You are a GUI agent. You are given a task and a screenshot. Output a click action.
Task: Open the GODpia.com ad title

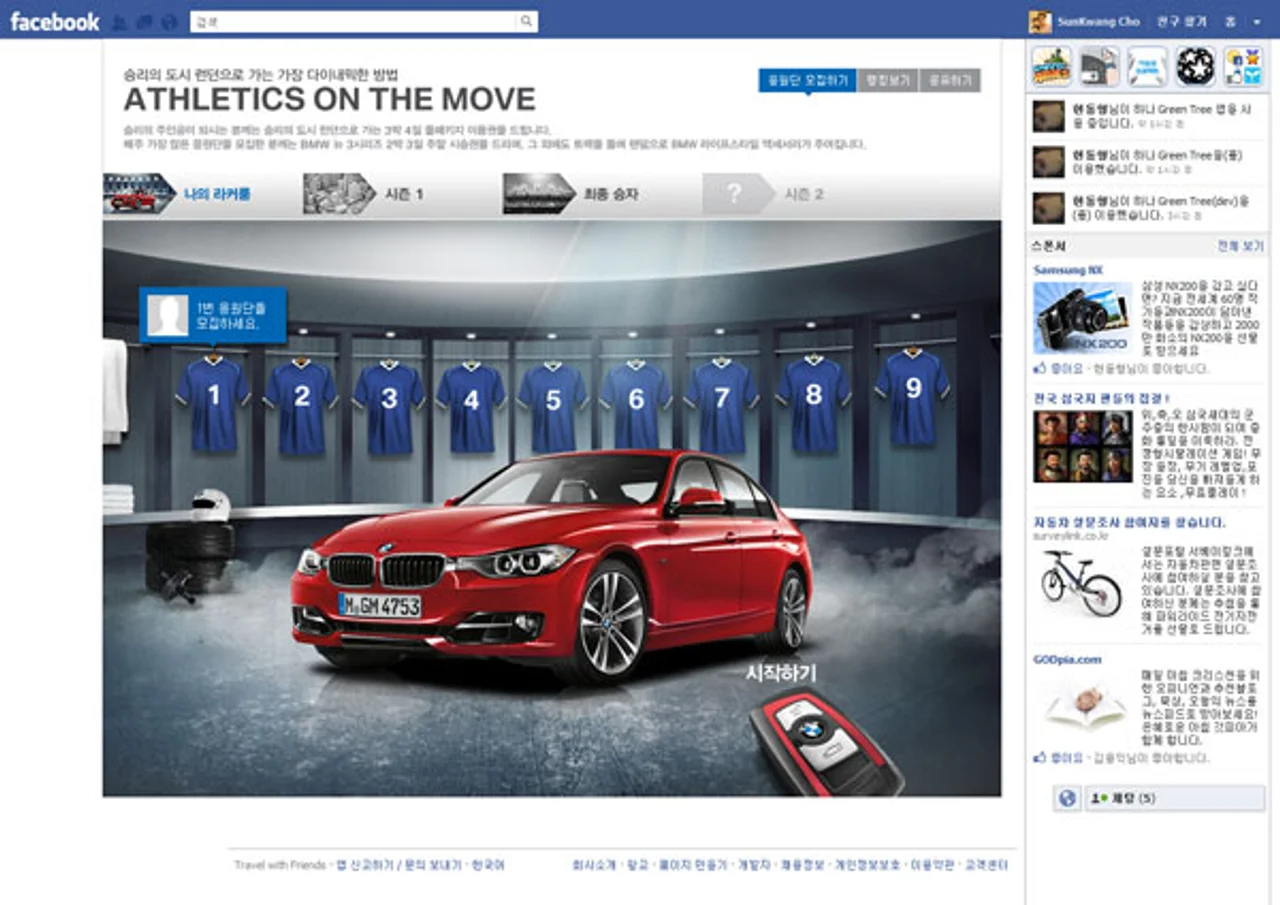point(1067,660)
